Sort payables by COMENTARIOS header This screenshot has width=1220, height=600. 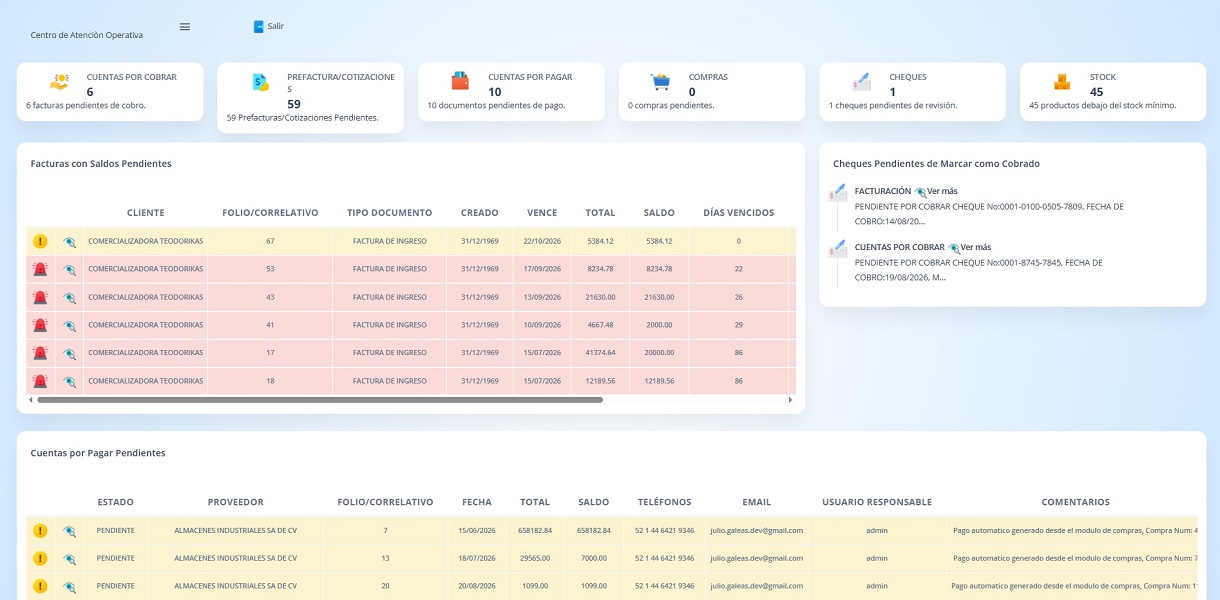1075,502
